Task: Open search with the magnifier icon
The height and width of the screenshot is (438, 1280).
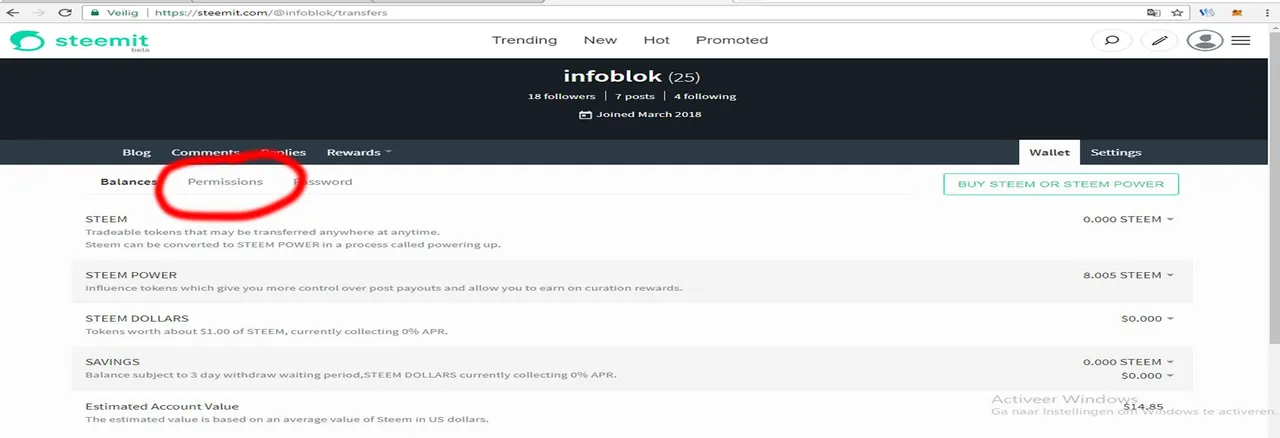Action: pyautogui.click(x=1110, y=41)
